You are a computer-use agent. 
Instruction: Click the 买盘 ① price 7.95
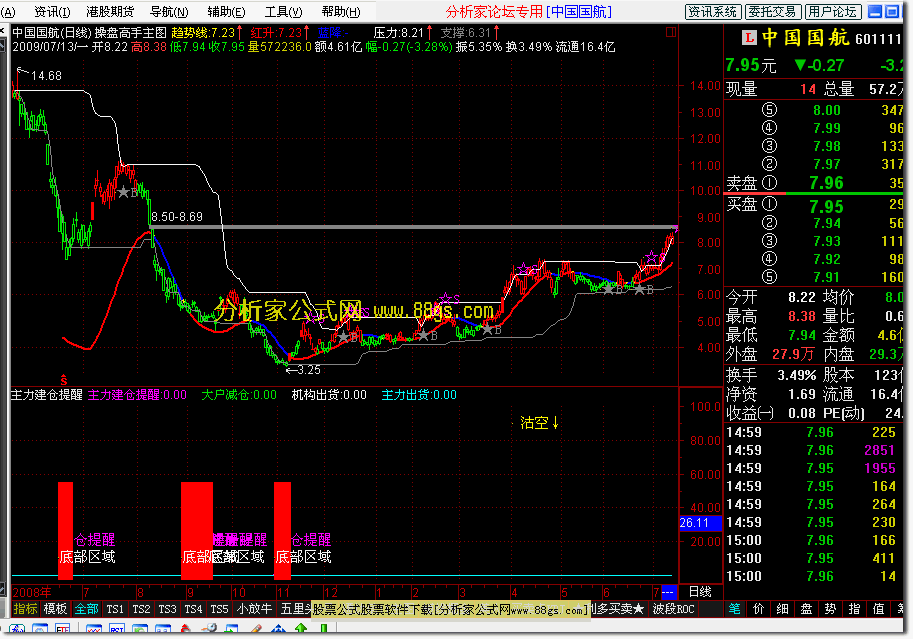(826, 206)
